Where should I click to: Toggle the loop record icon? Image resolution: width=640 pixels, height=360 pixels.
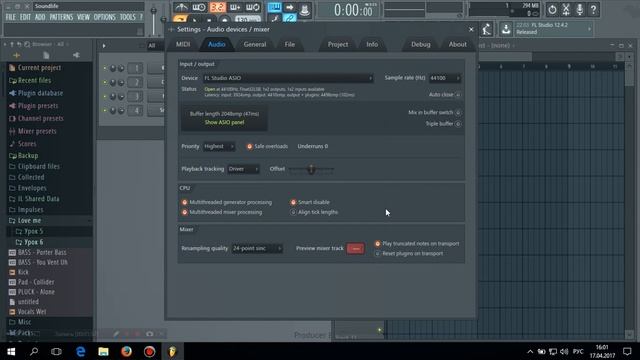pos(253,7)
